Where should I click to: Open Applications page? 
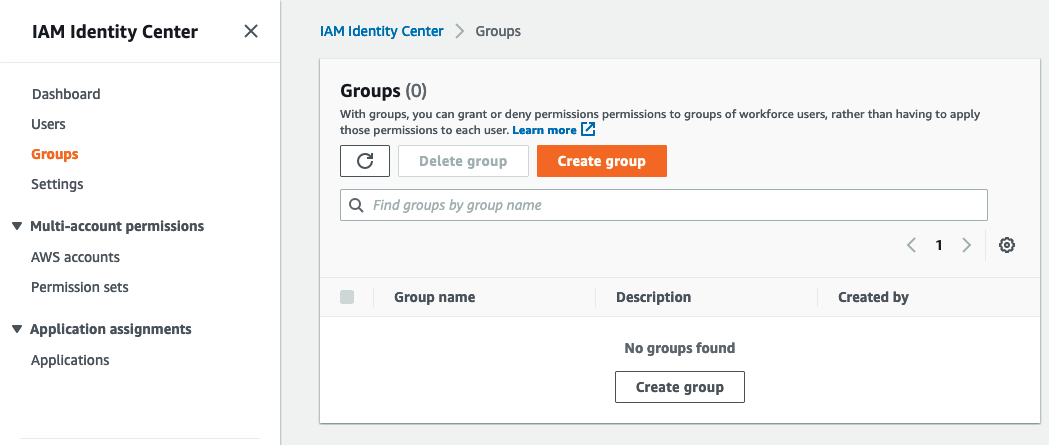pos(70,360)
